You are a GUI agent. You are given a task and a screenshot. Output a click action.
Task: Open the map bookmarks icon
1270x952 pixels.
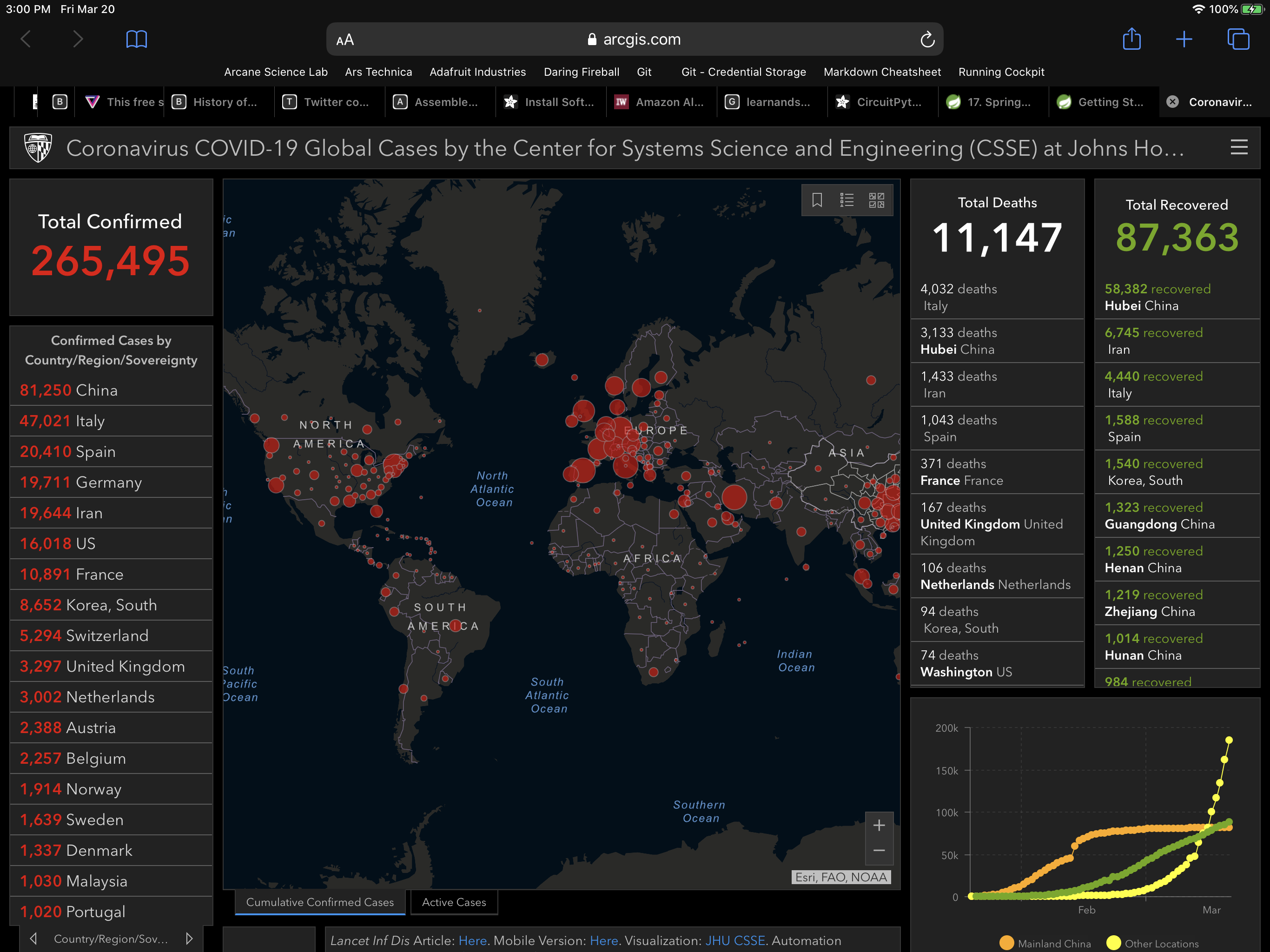(x=817, y=200)
